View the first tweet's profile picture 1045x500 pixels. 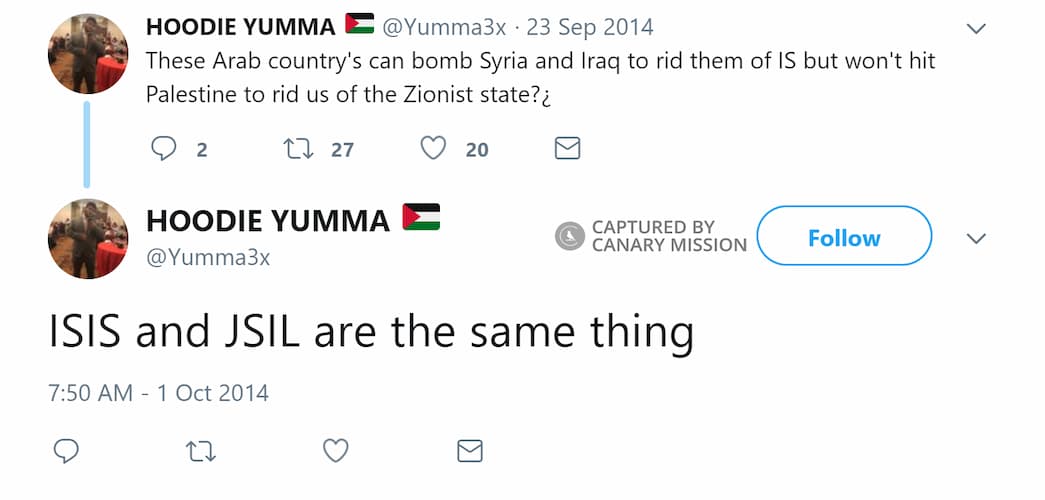click(x=88, y=52)
